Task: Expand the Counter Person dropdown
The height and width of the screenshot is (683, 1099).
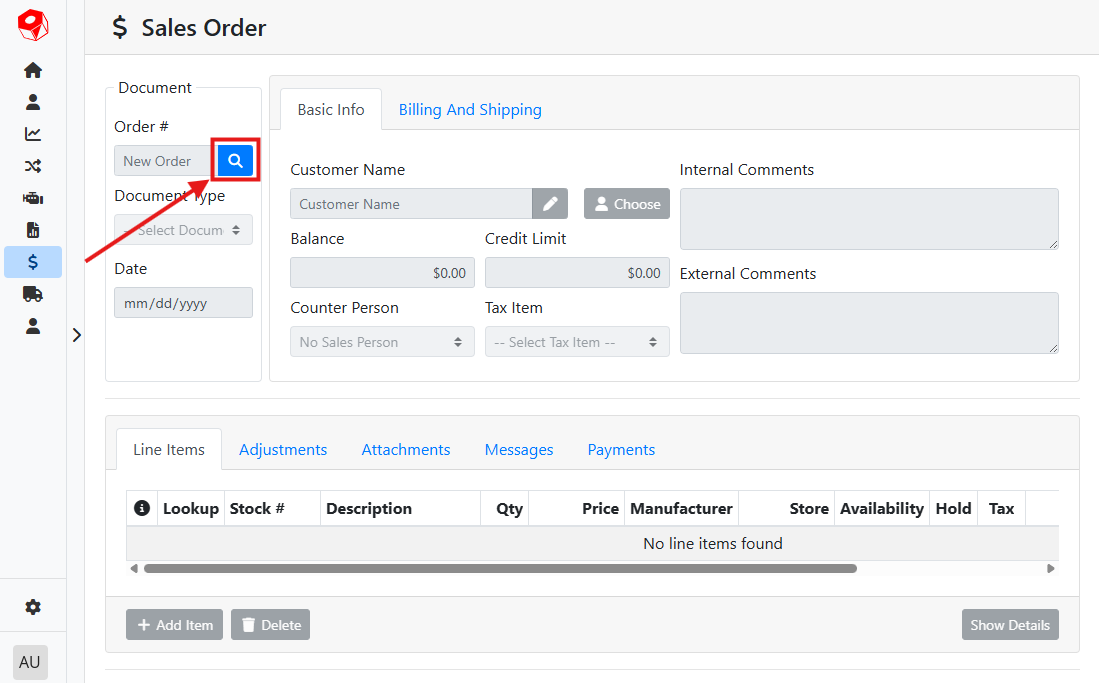Action: coord(379,342)
